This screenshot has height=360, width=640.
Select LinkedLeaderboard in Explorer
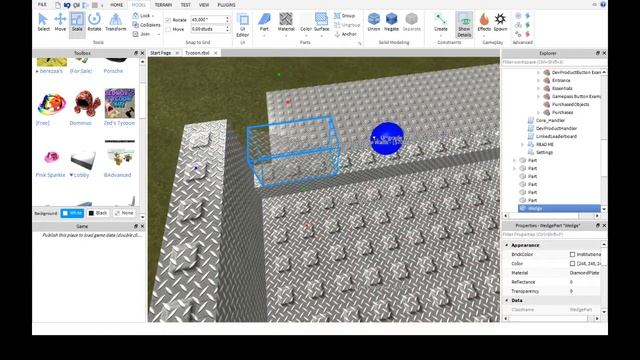coord(556,136)
